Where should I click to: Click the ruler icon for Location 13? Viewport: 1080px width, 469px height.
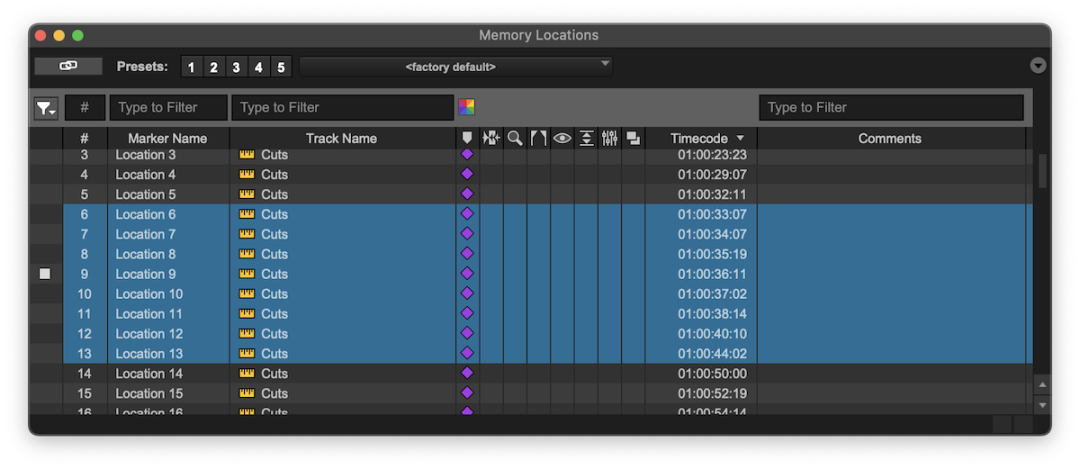point(247,353)
